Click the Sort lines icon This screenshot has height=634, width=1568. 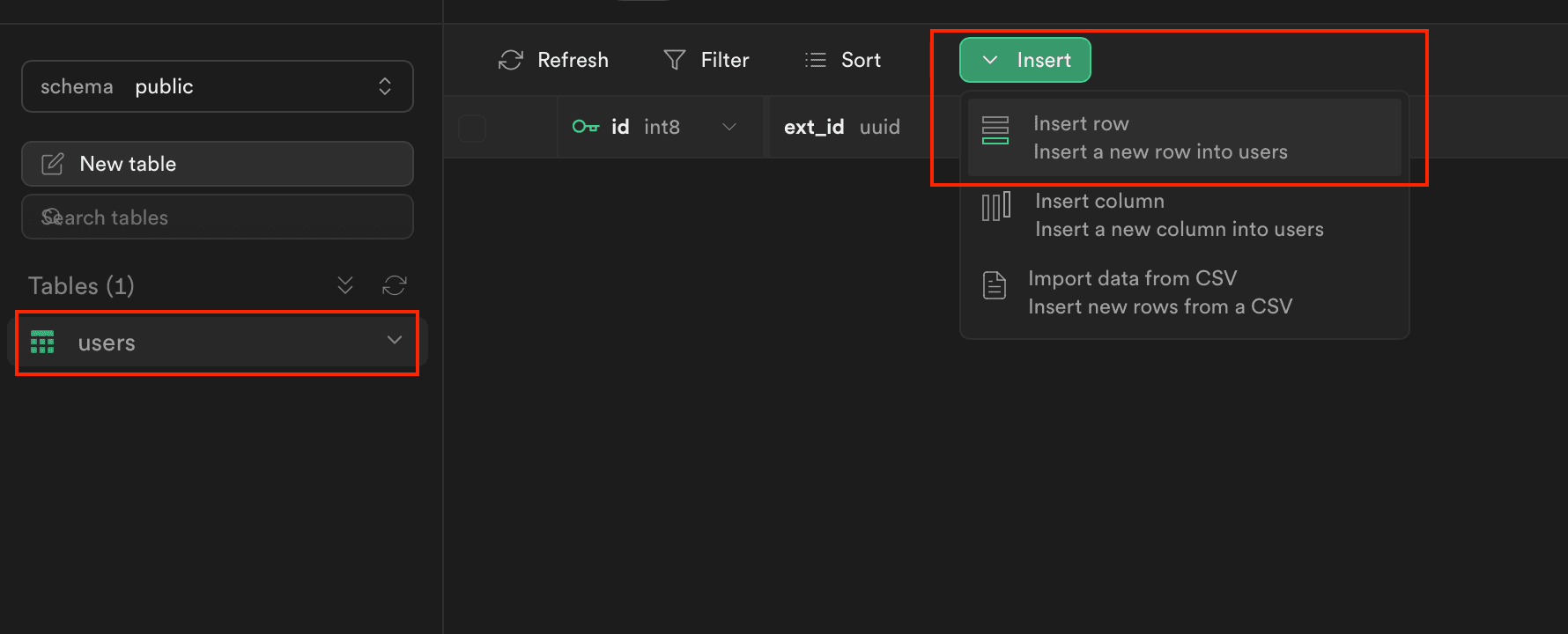click(x=816, y=60)
